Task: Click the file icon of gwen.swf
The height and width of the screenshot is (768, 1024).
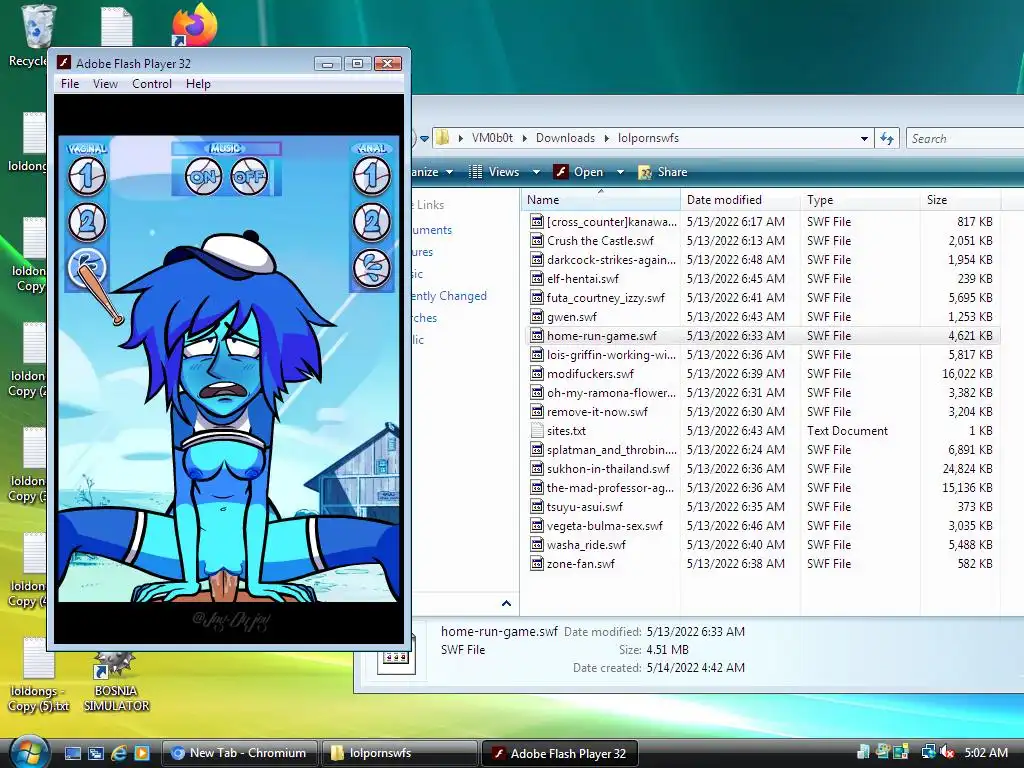Action: (537, 316)
